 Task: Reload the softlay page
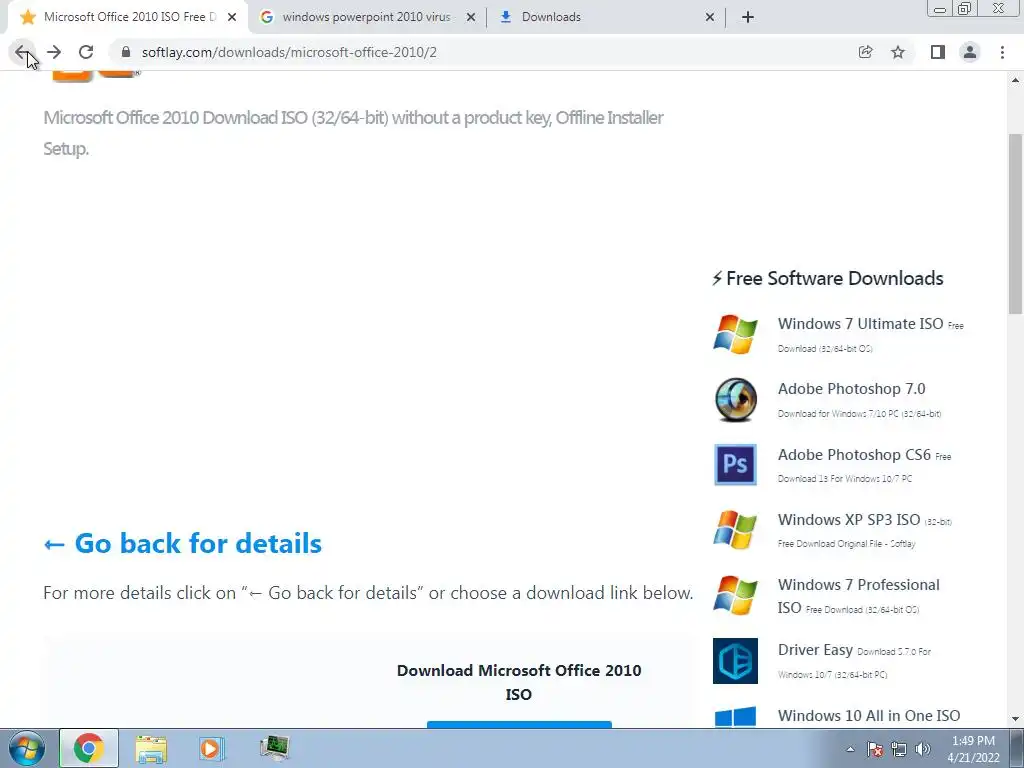(x=86, y=52)
